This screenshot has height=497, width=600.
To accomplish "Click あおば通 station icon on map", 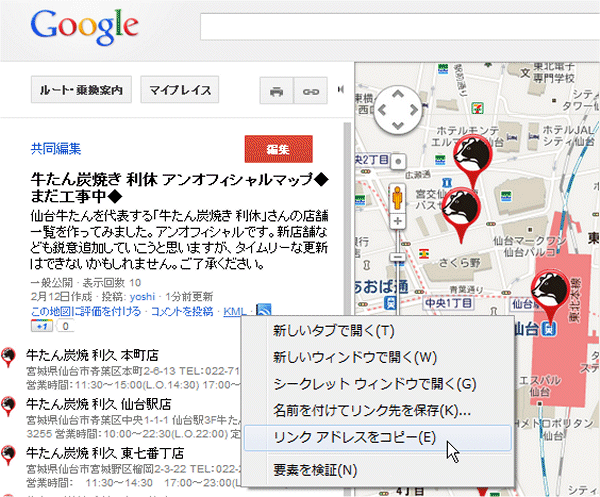I will (x=391, y=303).
